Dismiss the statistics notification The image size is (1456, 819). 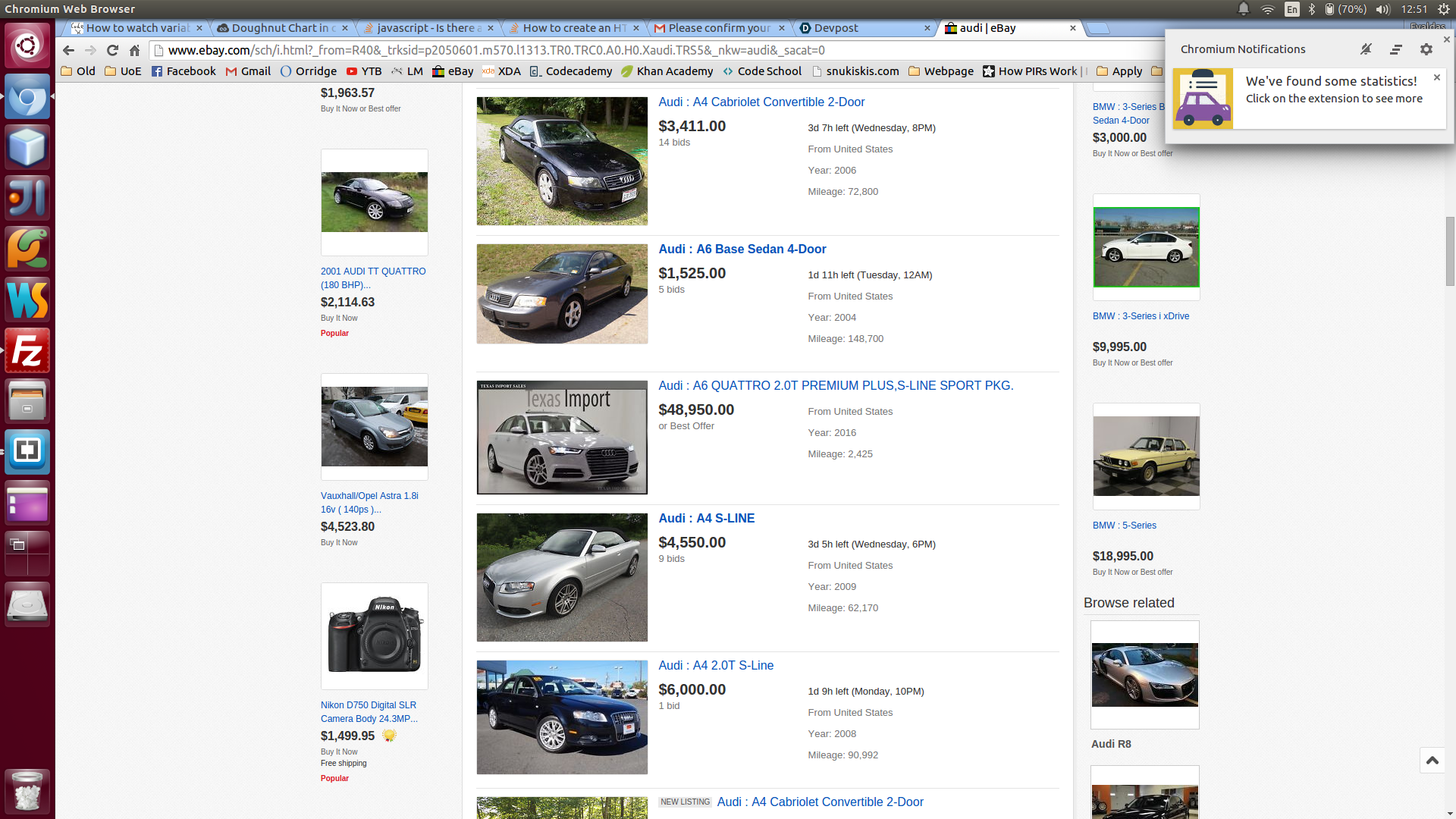(1436, 77)
